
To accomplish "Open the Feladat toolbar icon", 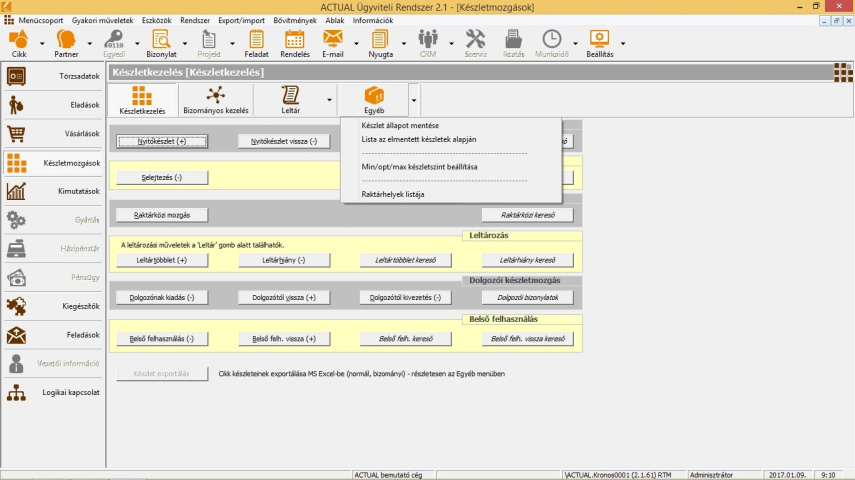I will (x=256, y=39).
